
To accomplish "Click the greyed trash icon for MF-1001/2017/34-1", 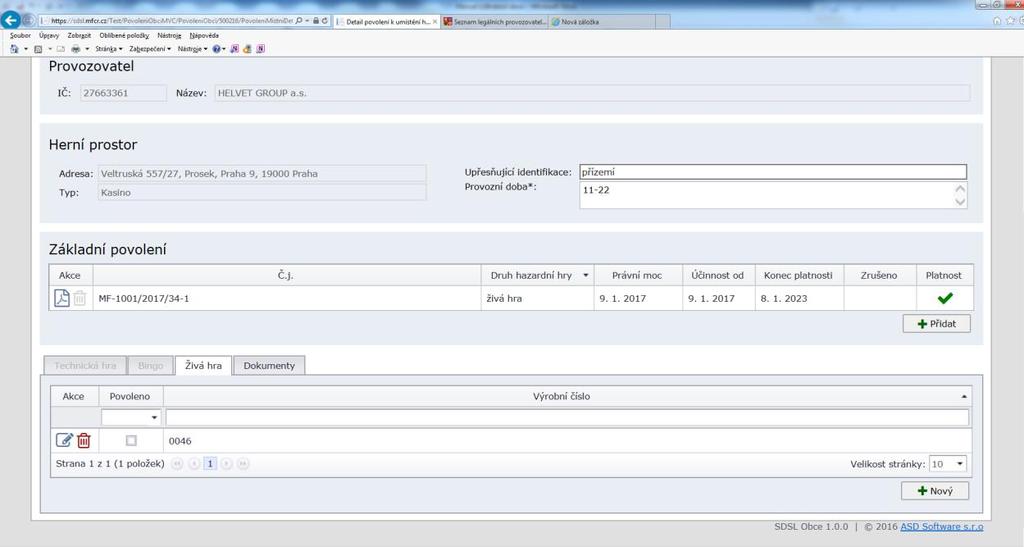I will pyautogui.click(x=80, y=298).
